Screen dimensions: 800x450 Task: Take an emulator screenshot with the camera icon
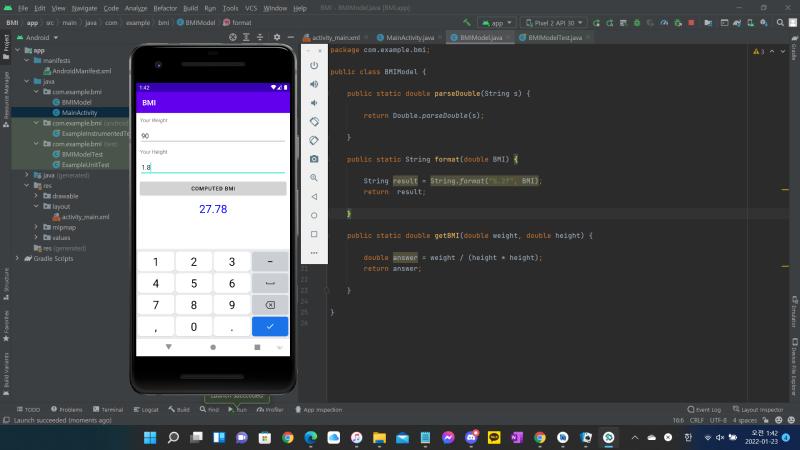[314, 159]
